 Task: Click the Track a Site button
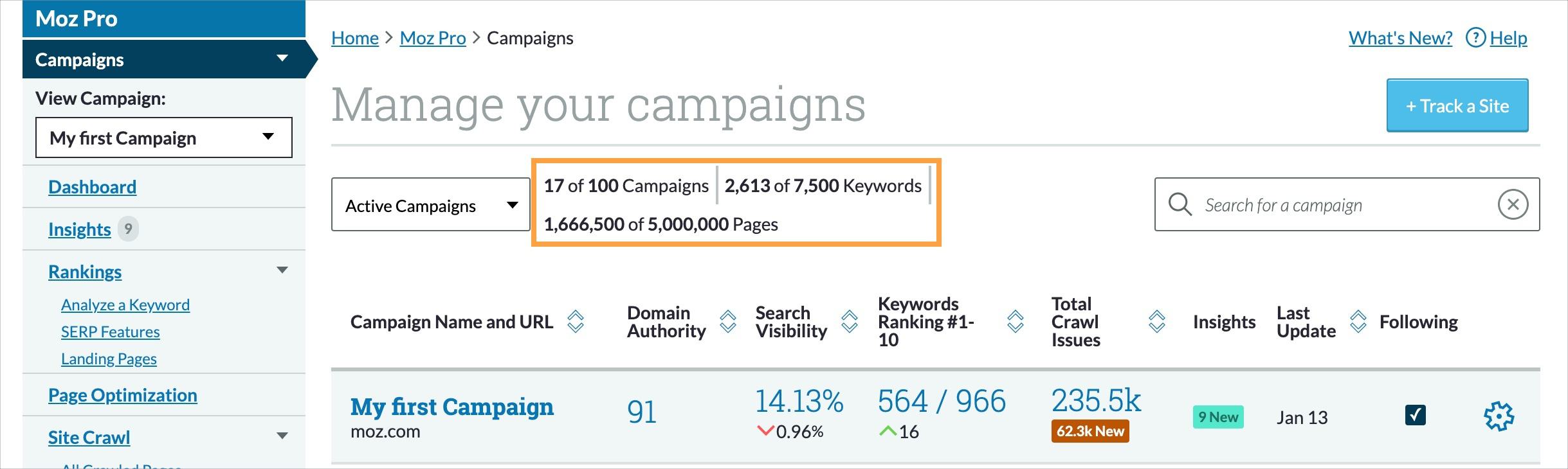coord(1457,106)
